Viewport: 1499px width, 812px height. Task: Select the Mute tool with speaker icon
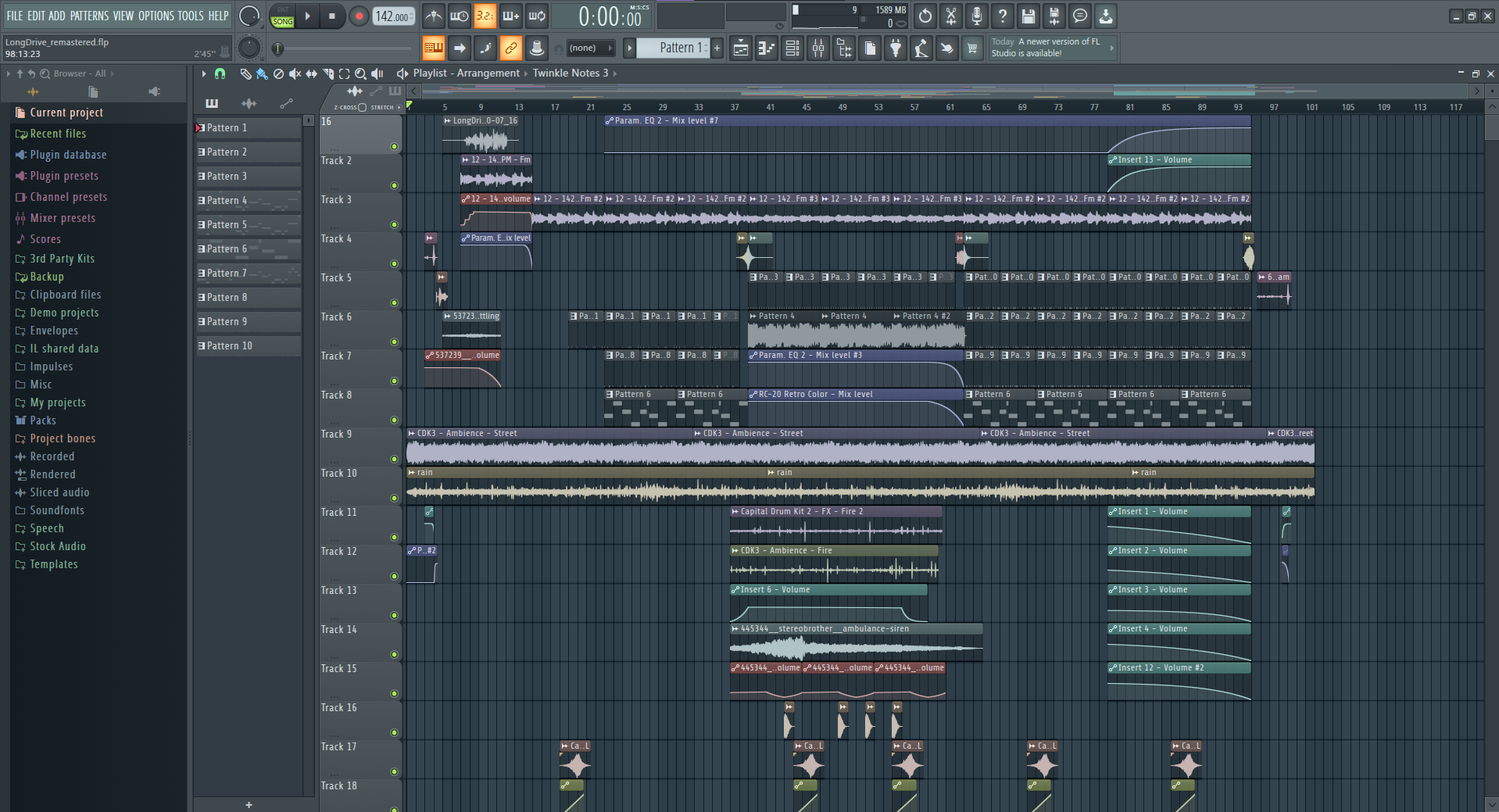click(x=295, y=73)
